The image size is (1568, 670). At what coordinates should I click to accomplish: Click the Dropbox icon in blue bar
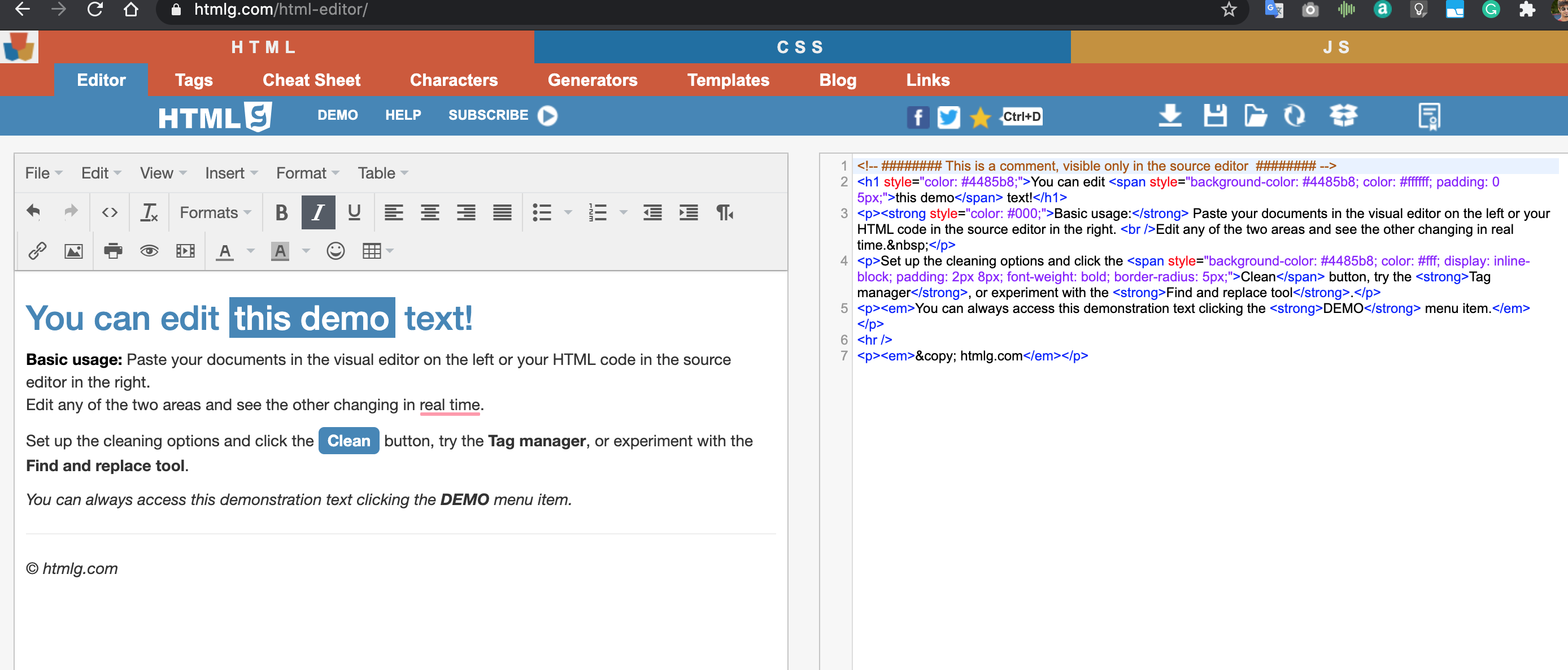pos(1343,115)
